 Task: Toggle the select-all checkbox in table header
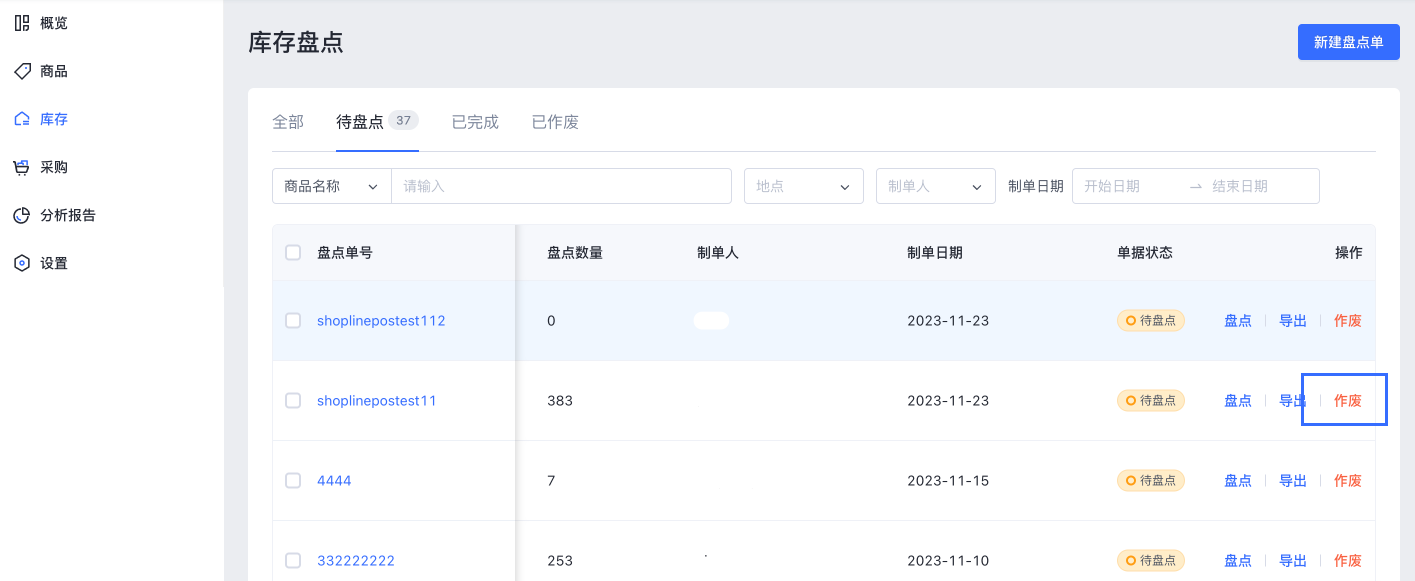pyautogui.click(x=293, y=253)
